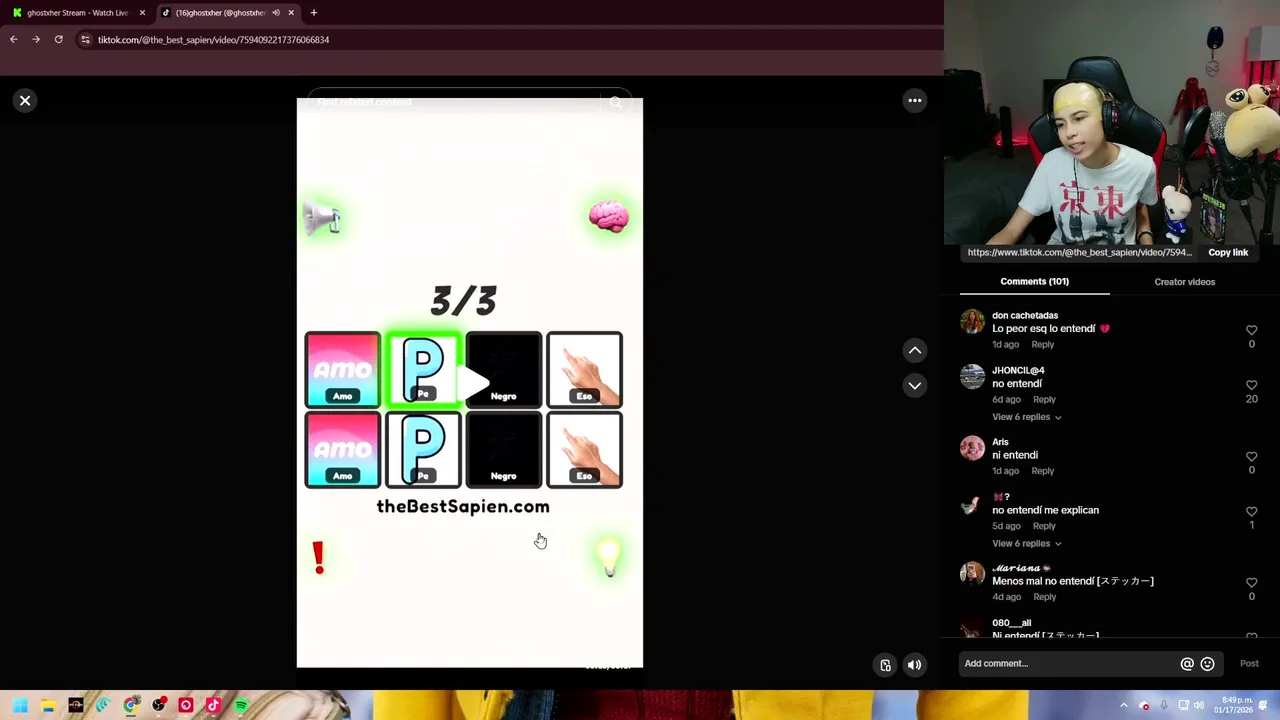View site information icon in address bar
The width and height of the screenshot is (1280, 720).
[x=86, y=40]
